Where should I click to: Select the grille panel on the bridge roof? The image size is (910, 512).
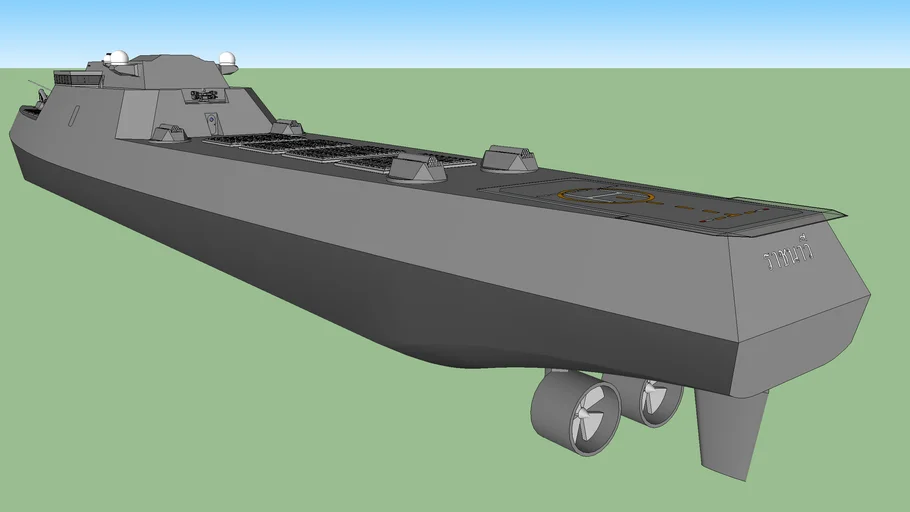point(68,77)
